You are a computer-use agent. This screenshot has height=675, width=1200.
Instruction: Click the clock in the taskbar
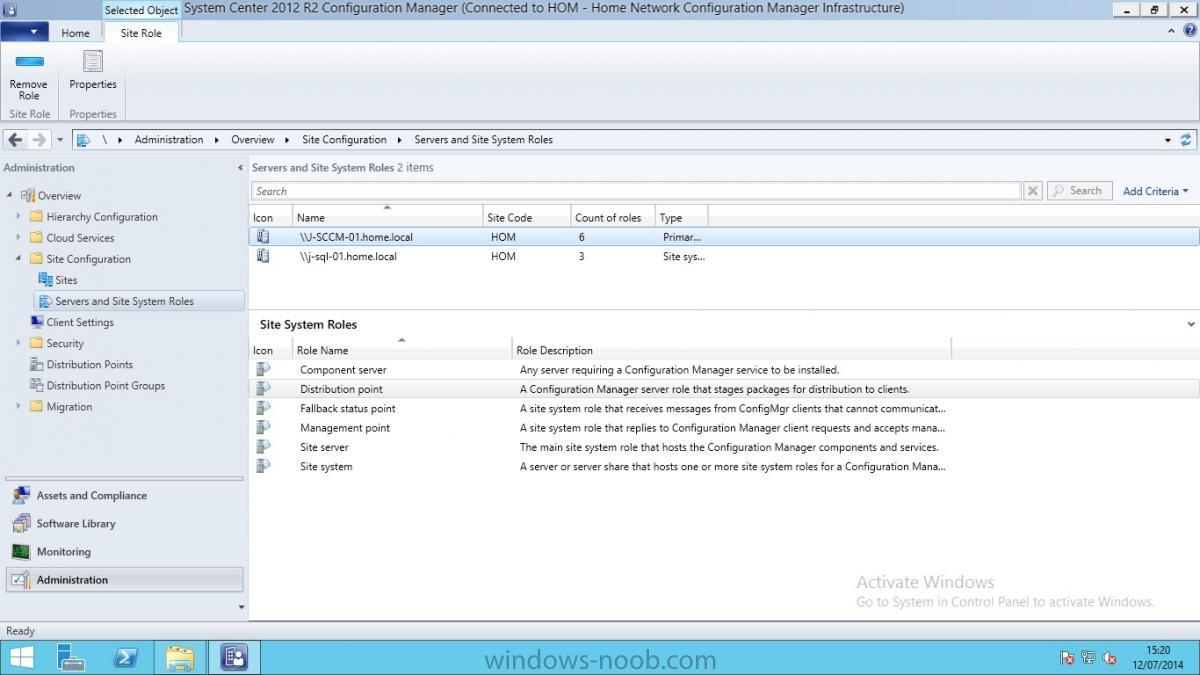point(1158,658)
